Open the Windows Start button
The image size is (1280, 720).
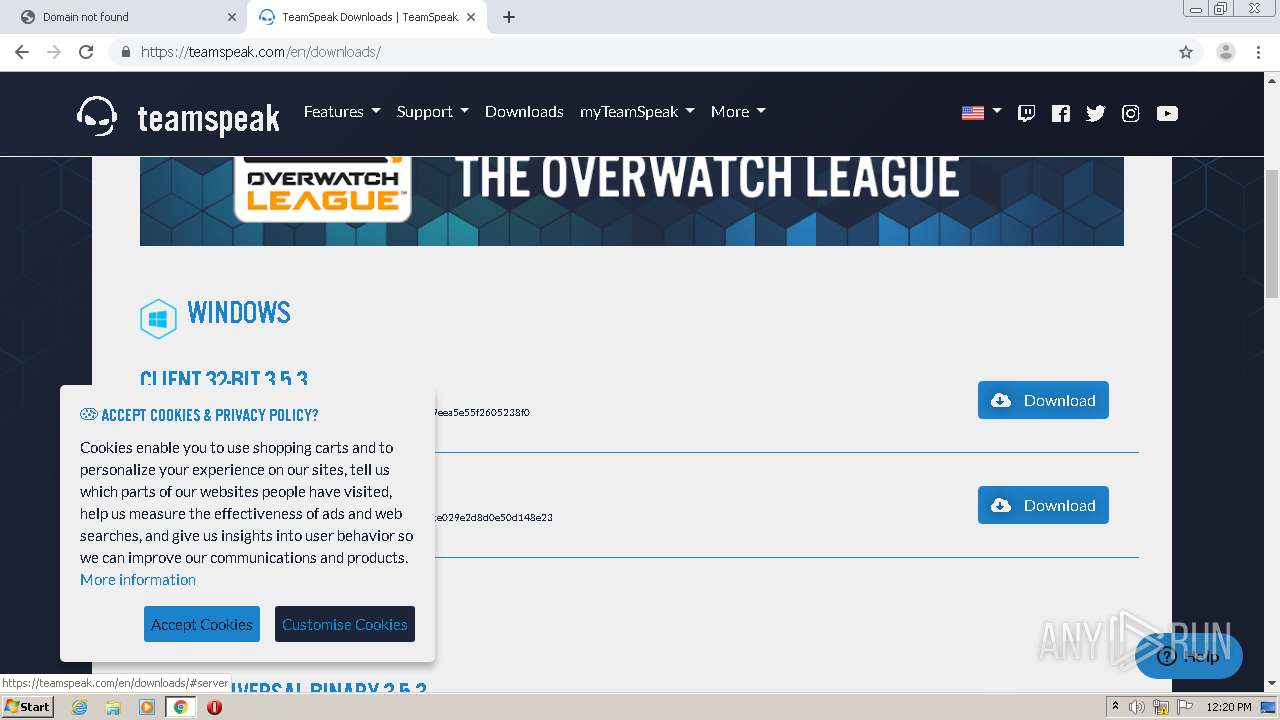[28, 707]
